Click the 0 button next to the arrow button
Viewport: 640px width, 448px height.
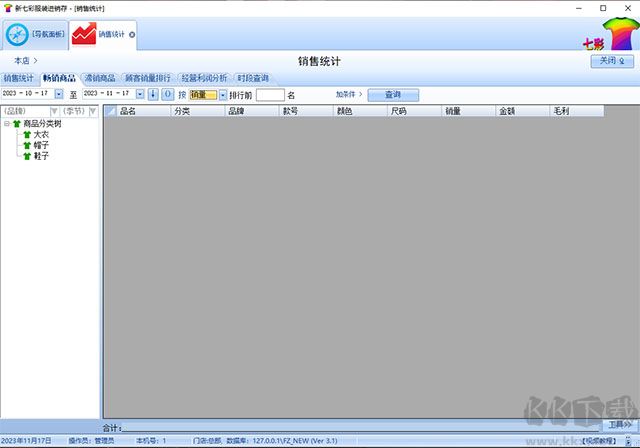[168, 94]
